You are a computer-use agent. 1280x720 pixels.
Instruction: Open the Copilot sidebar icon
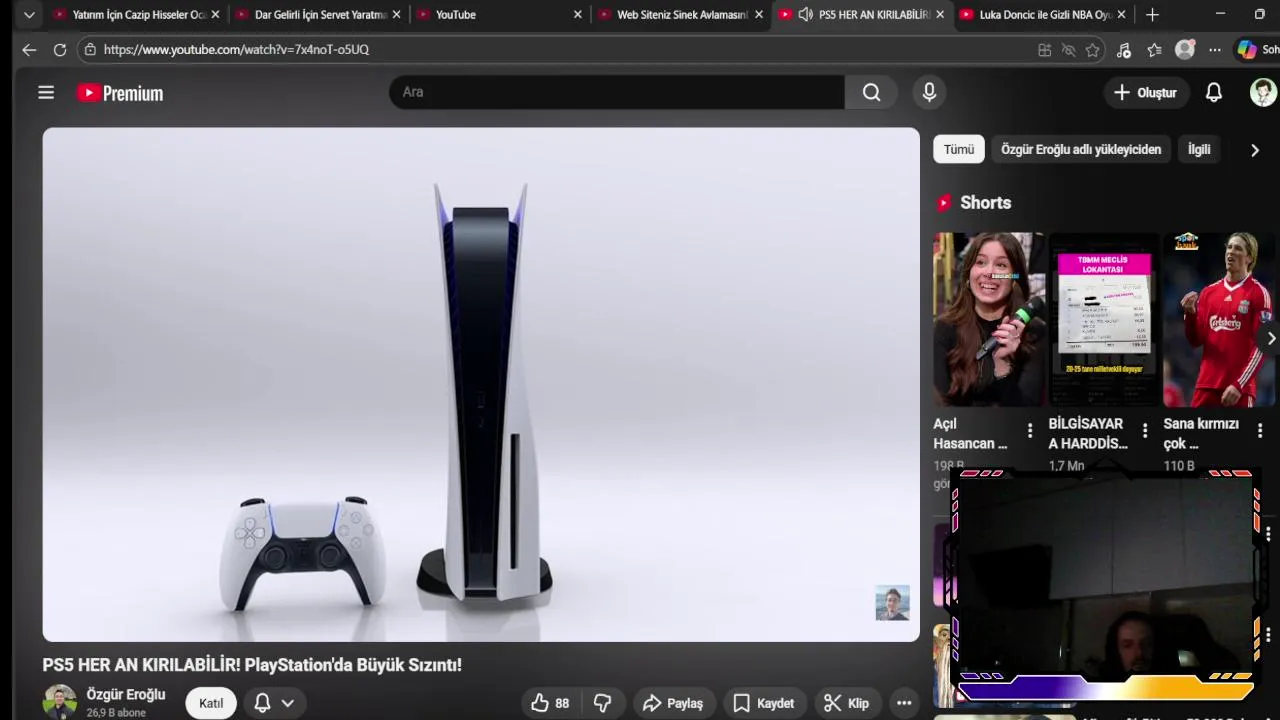coord(1247,49)
